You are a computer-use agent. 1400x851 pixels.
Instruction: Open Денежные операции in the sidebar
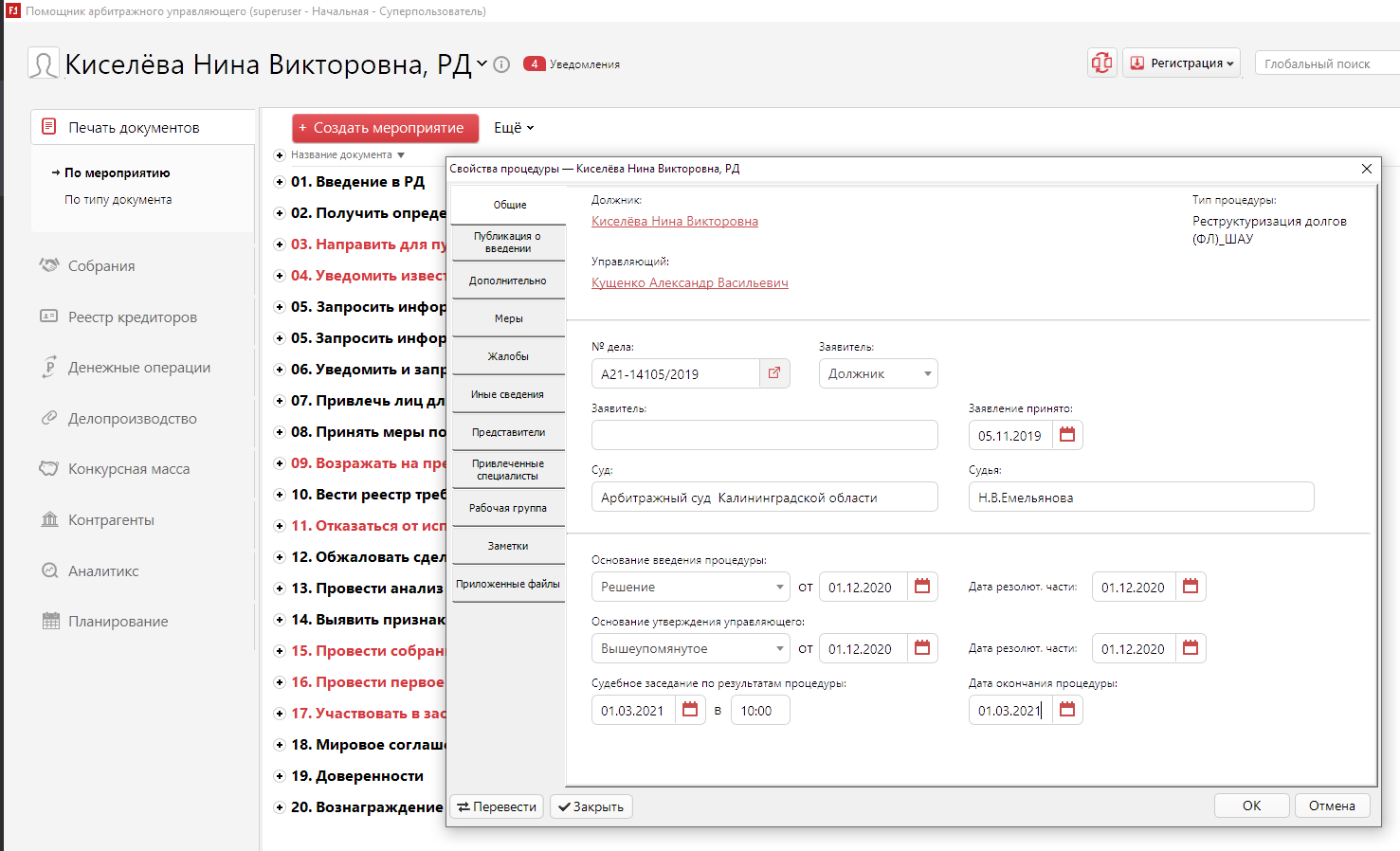(x=138, y=368)
